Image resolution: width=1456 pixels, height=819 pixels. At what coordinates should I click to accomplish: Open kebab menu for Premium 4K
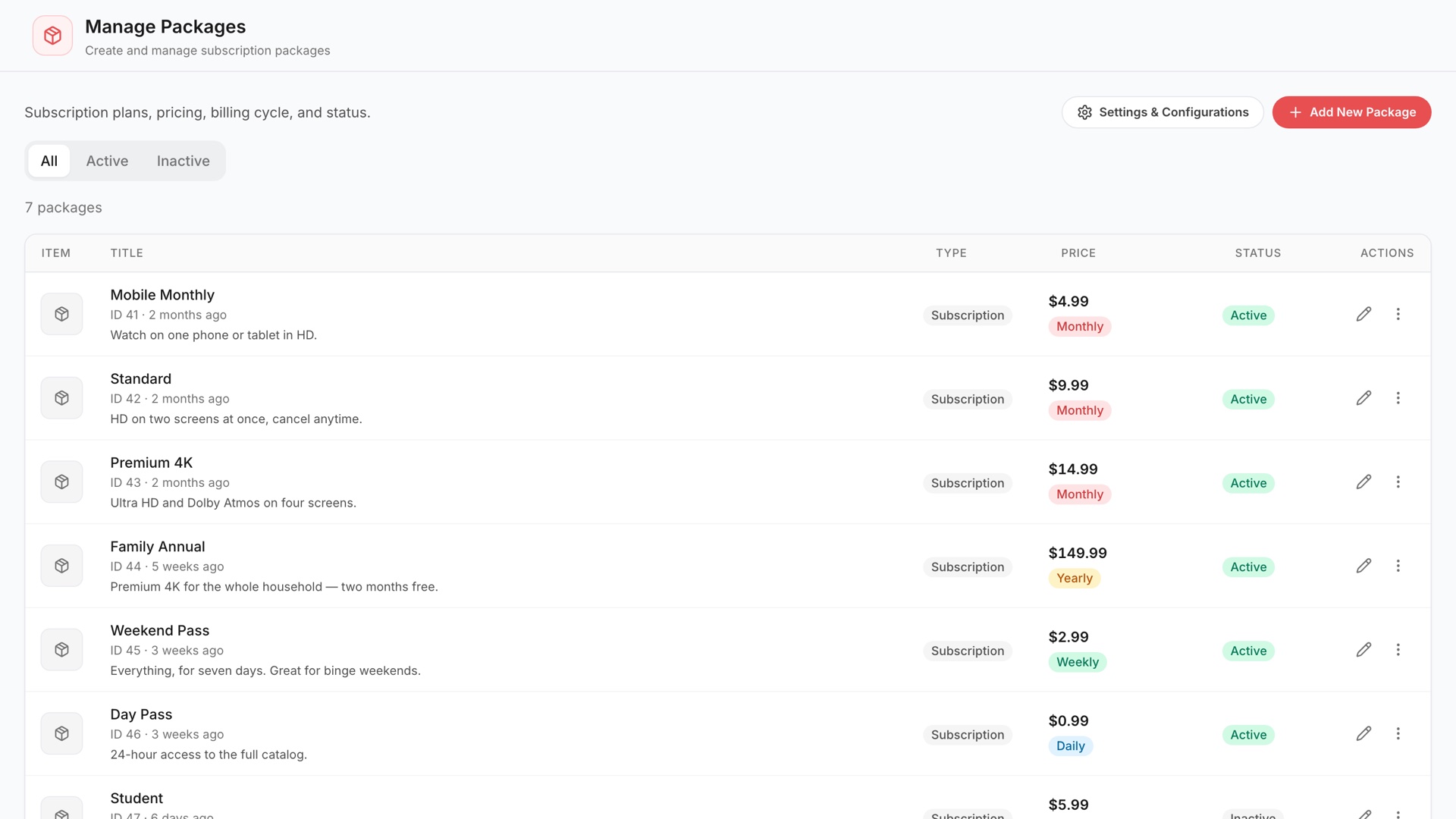pos(1398,482)
